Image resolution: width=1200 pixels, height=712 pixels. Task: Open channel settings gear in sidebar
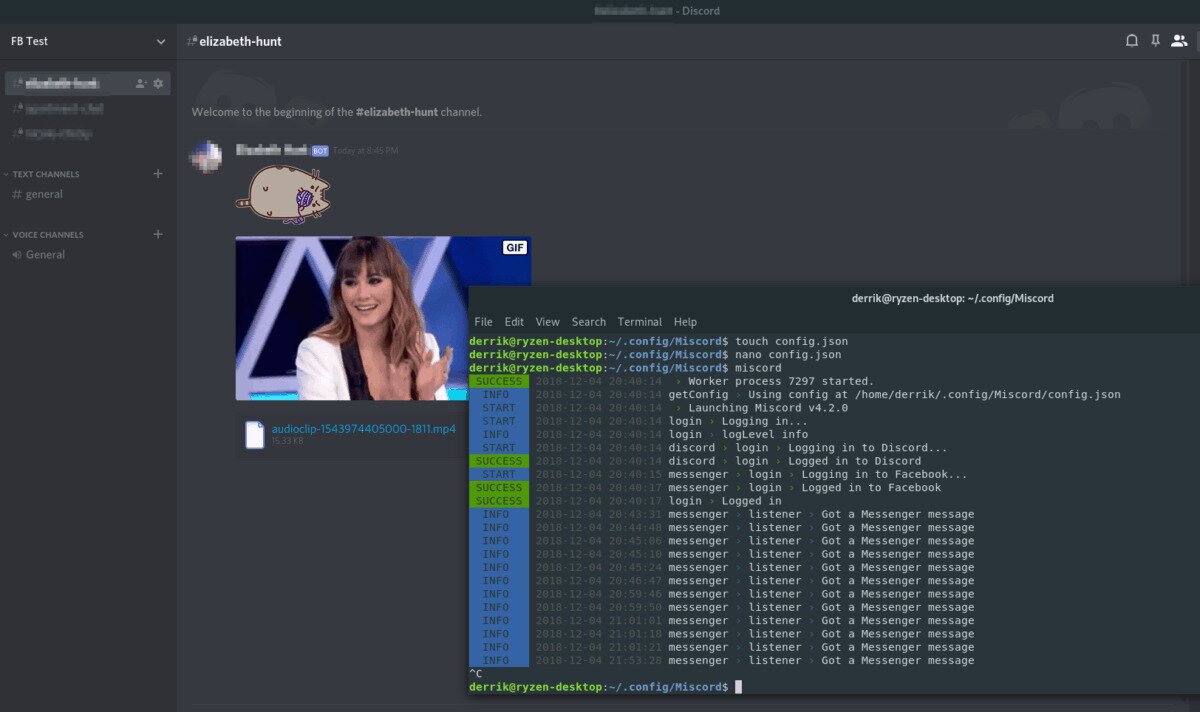(158, 83)
